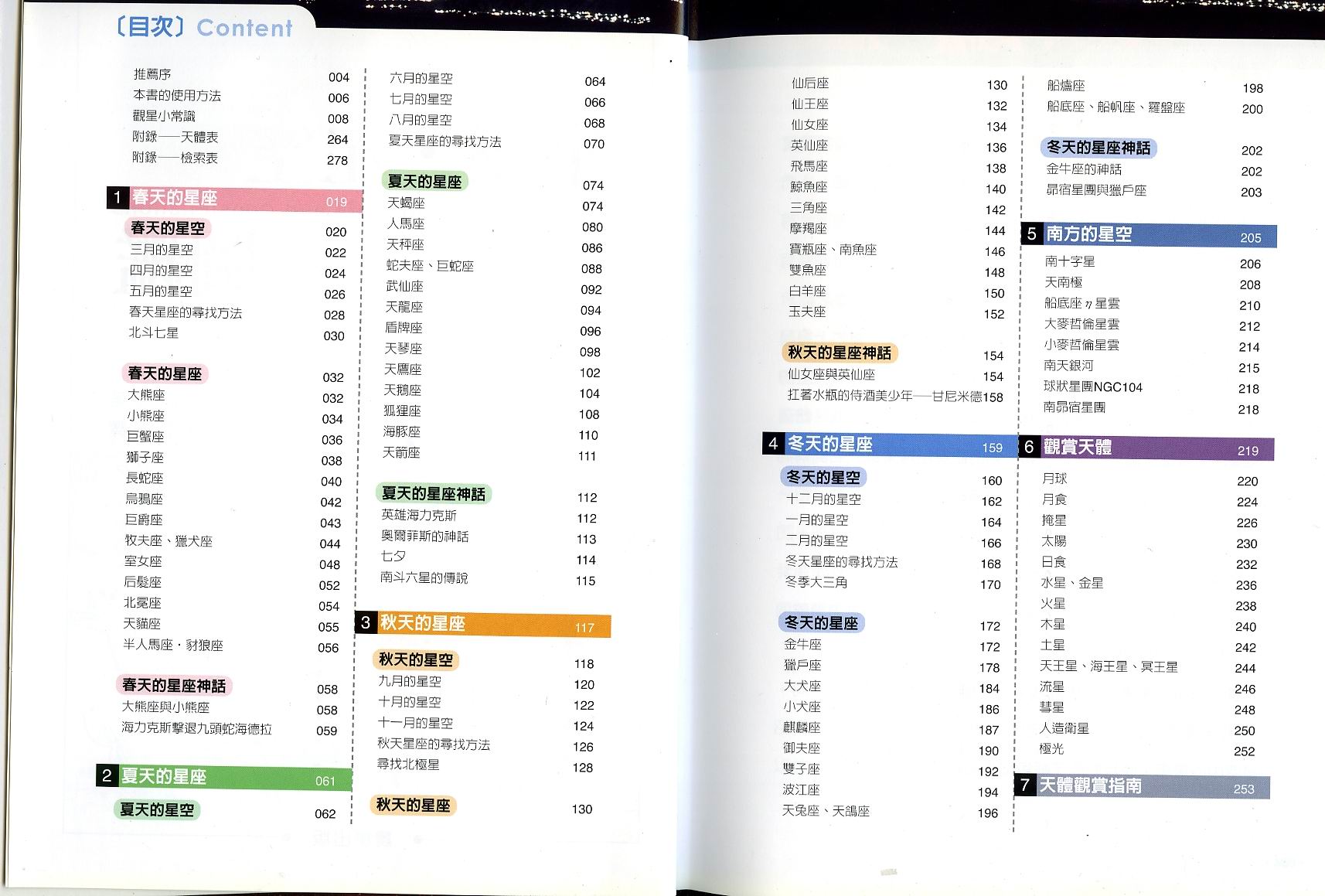Select the 昴宿星團與獵戶座 entry
1325x896 pixels.
pyautogui.click(x=1096, y=189)
